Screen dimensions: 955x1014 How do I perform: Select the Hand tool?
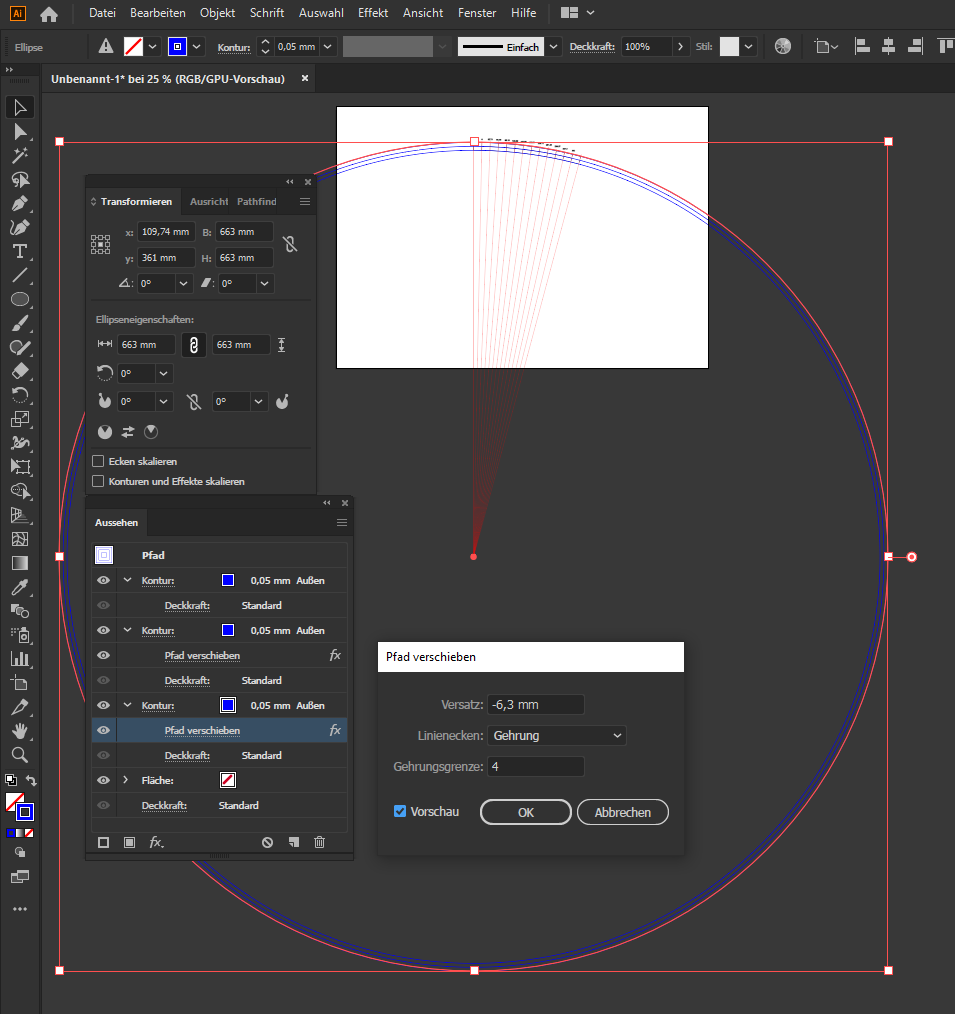point(18,731)
